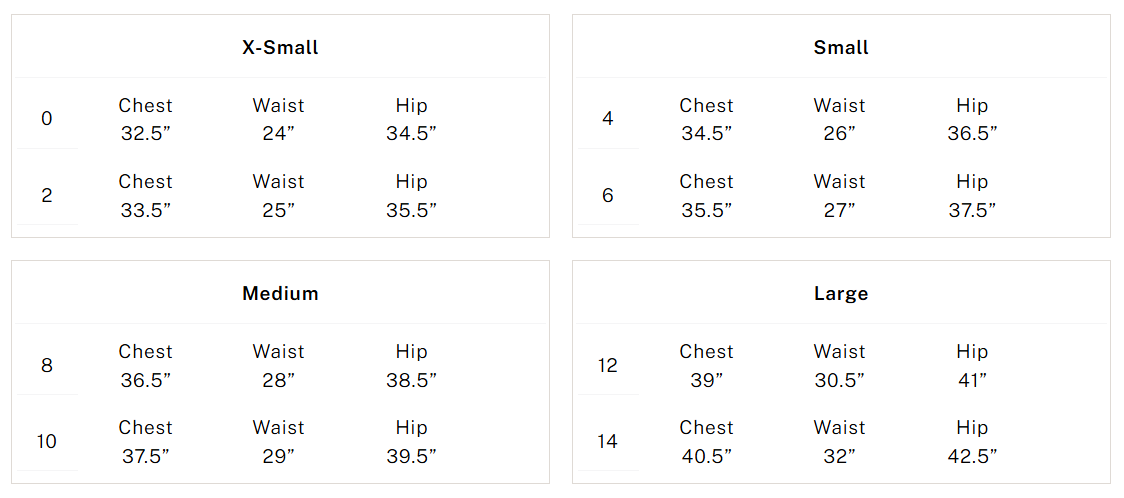1124x498 pixels.
Task: Click the Medium size table header
Action: pos(280,293)
